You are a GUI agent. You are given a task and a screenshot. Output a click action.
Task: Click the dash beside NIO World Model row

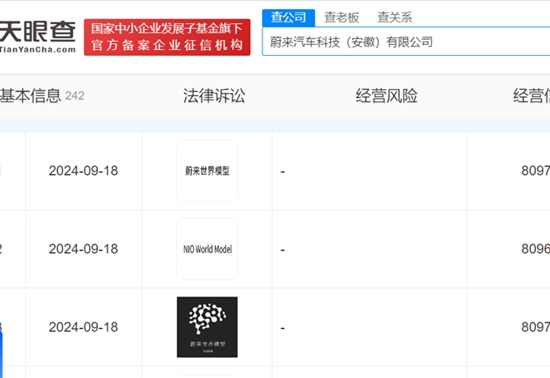283,250
